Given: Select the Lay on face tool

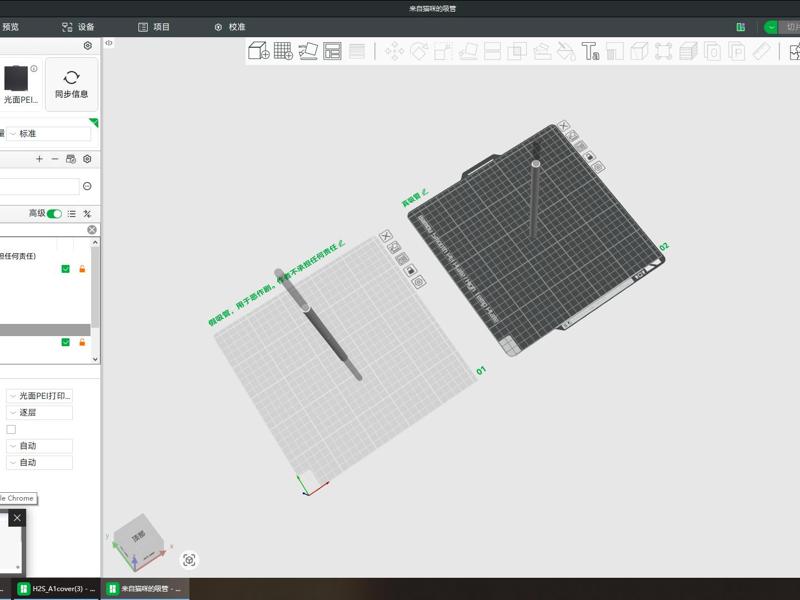Looking at the screenshot, I should [x=468, y=51].
